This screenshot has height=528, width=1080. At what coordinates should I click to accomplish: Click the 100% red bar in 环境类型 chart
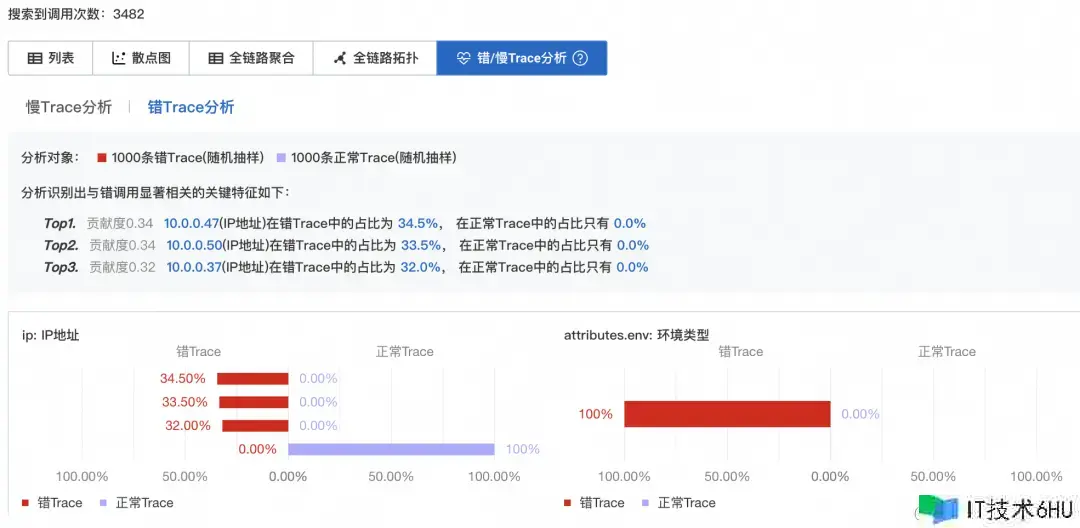click(727, 414)
